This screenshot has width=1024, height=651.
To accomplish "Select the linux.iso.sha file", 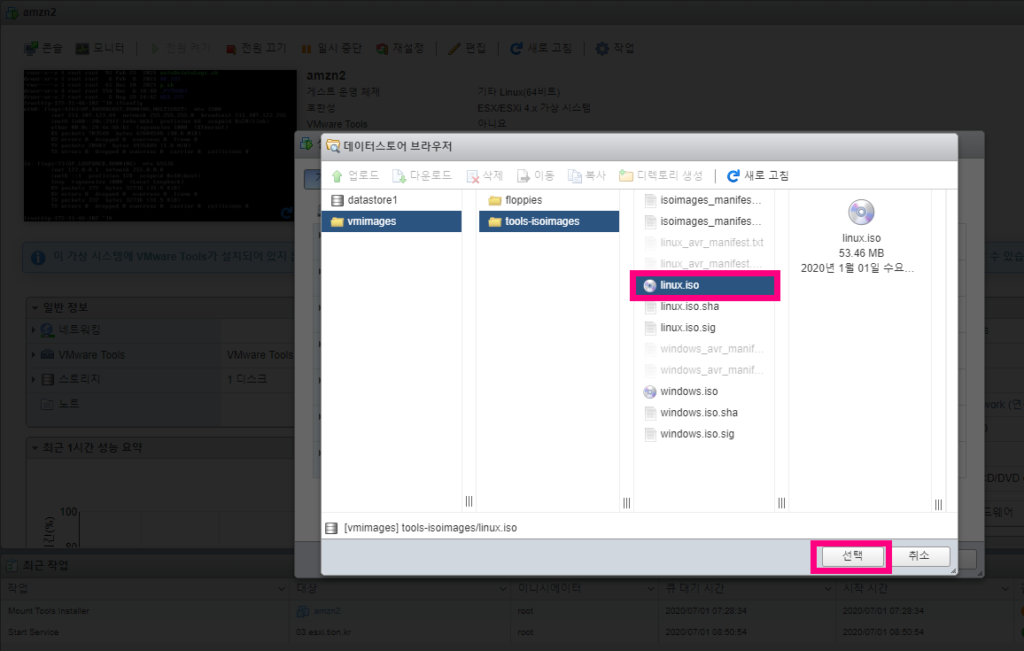I will pyautogui.click(x=705, y=306).
